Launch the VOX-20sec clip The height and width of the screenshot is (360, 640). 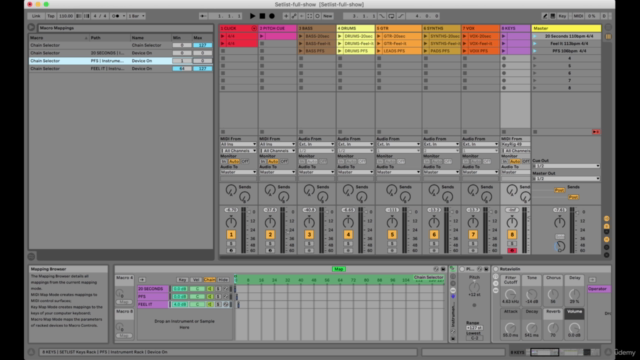464,36
